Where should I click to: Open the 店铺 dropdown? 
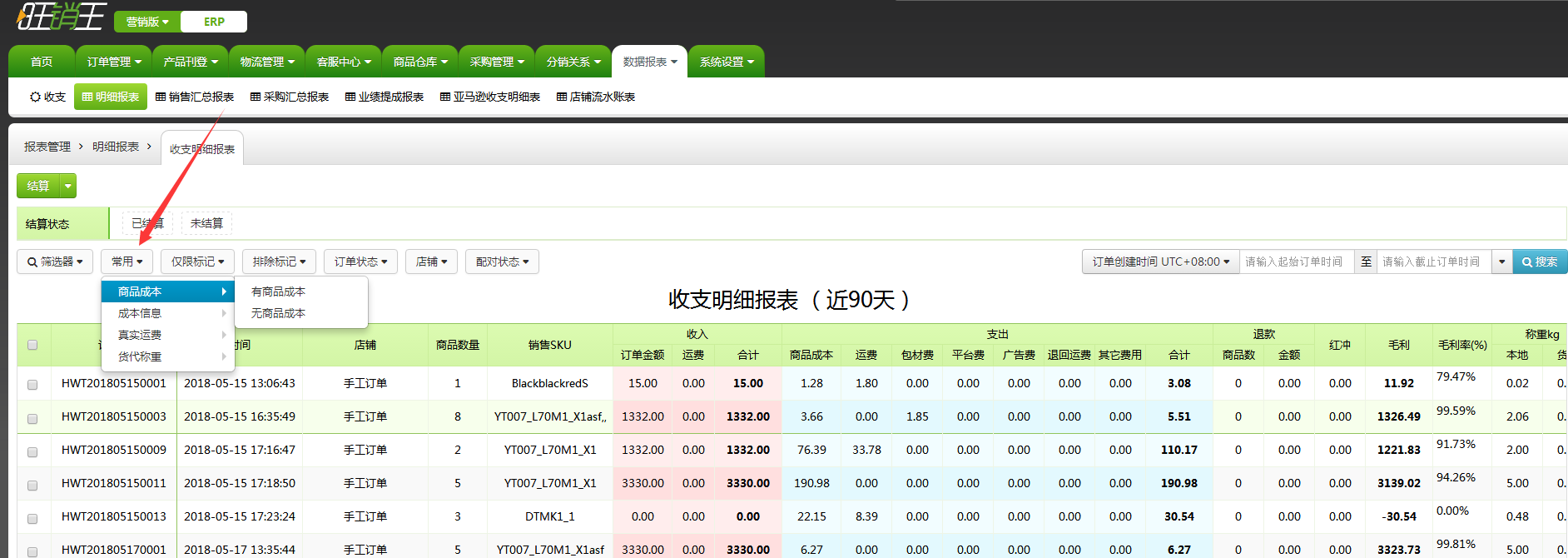point(431,262)
